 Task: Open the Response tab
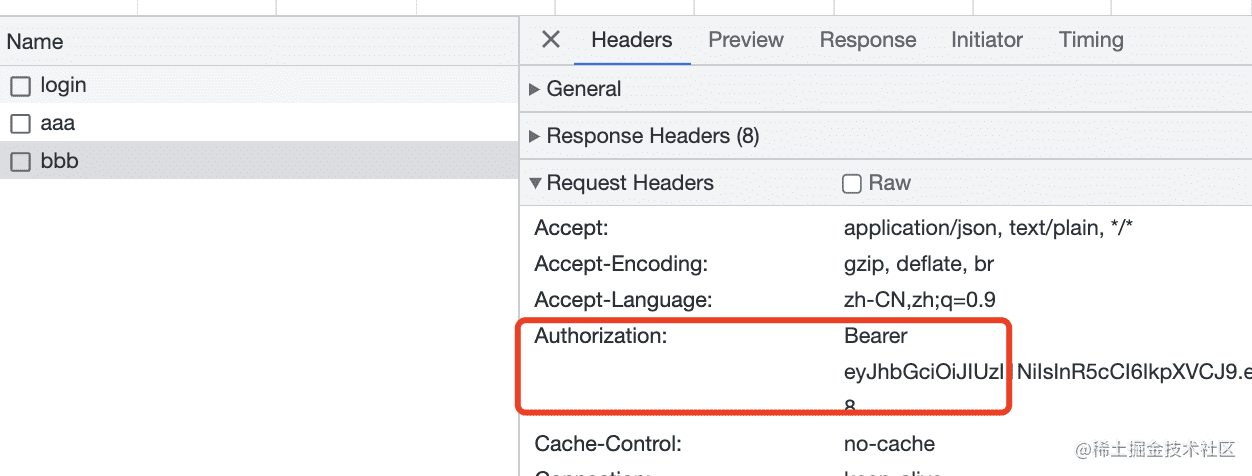coord(867,40)
